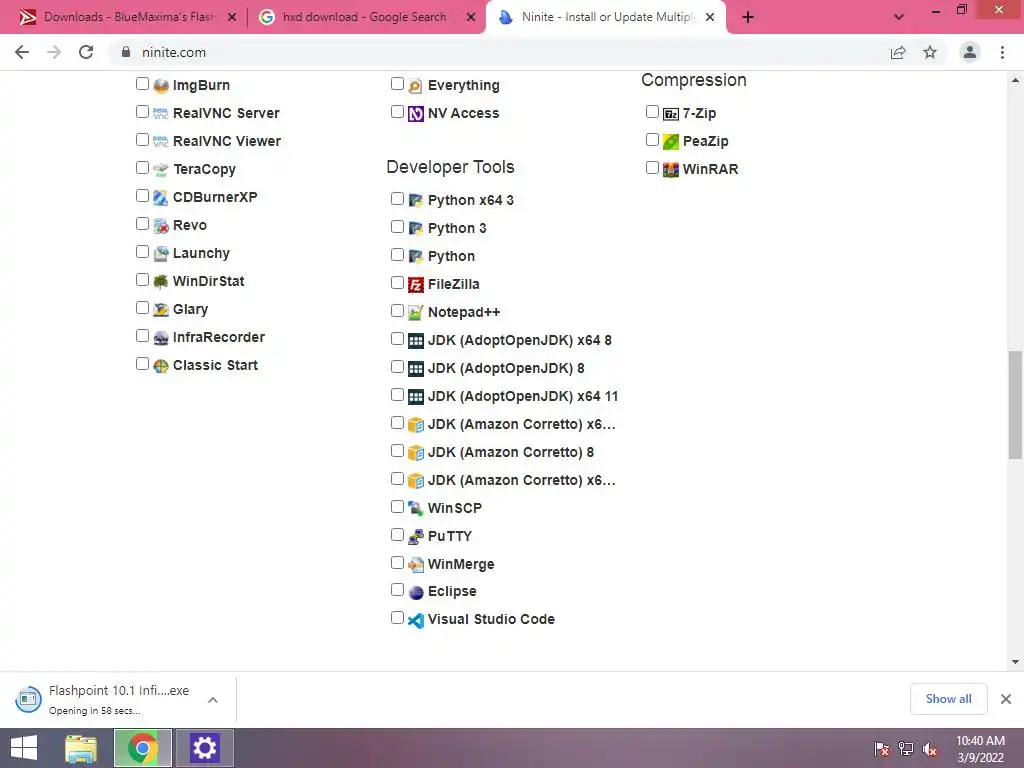Image resolution: width=1024 pixels, height=768 pixels.
Task: Click the Python x64 3 icon
Action: pos(416,200)
